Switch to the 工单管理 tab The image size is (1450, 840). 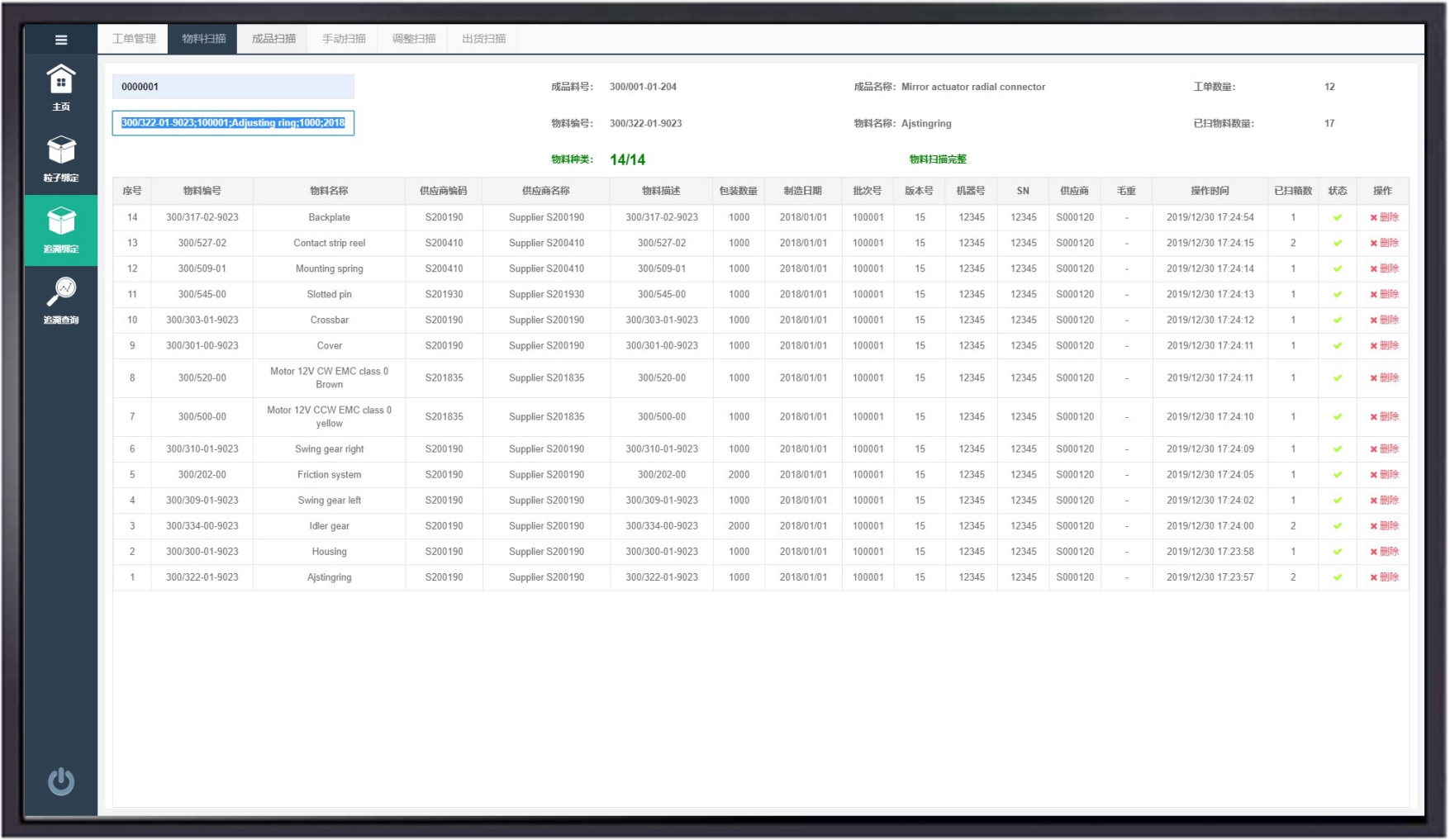click(134, 39)
